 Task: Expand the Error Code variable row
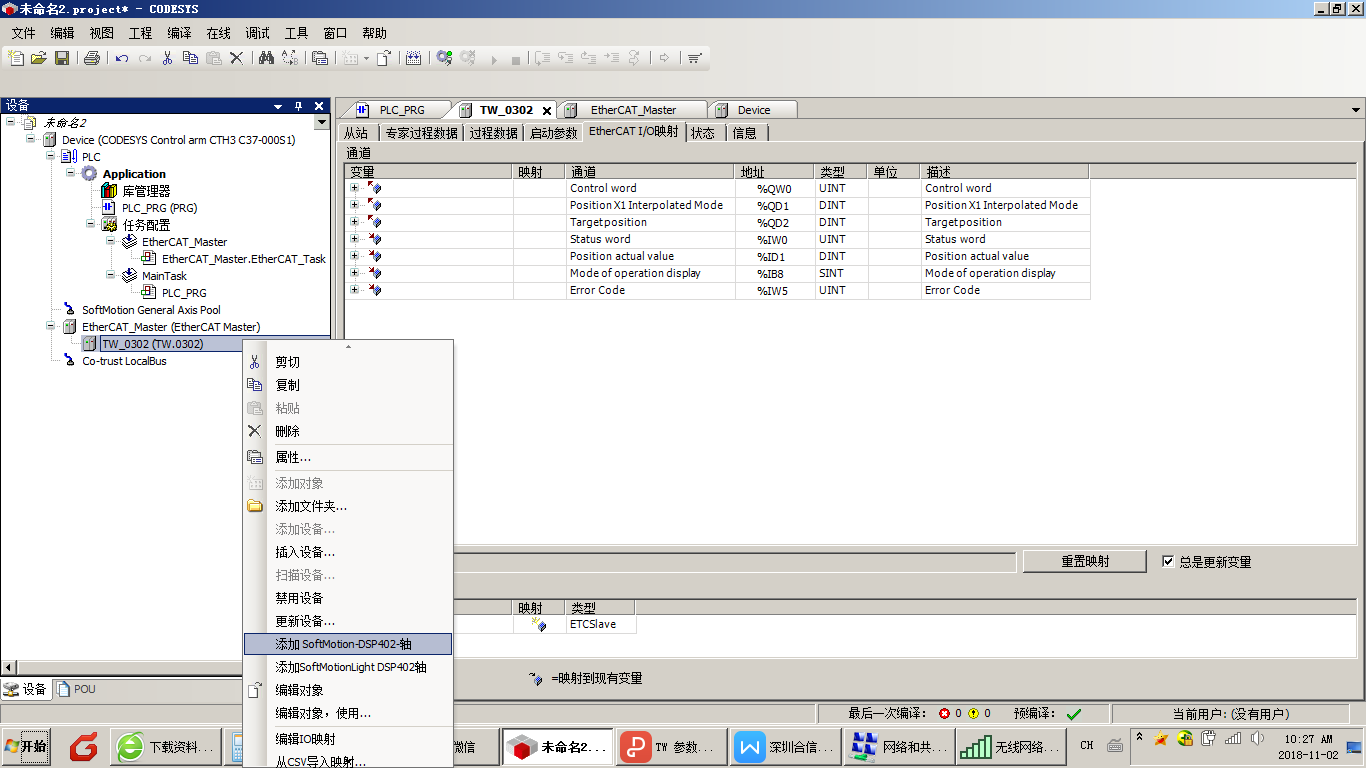click(354, 290)
